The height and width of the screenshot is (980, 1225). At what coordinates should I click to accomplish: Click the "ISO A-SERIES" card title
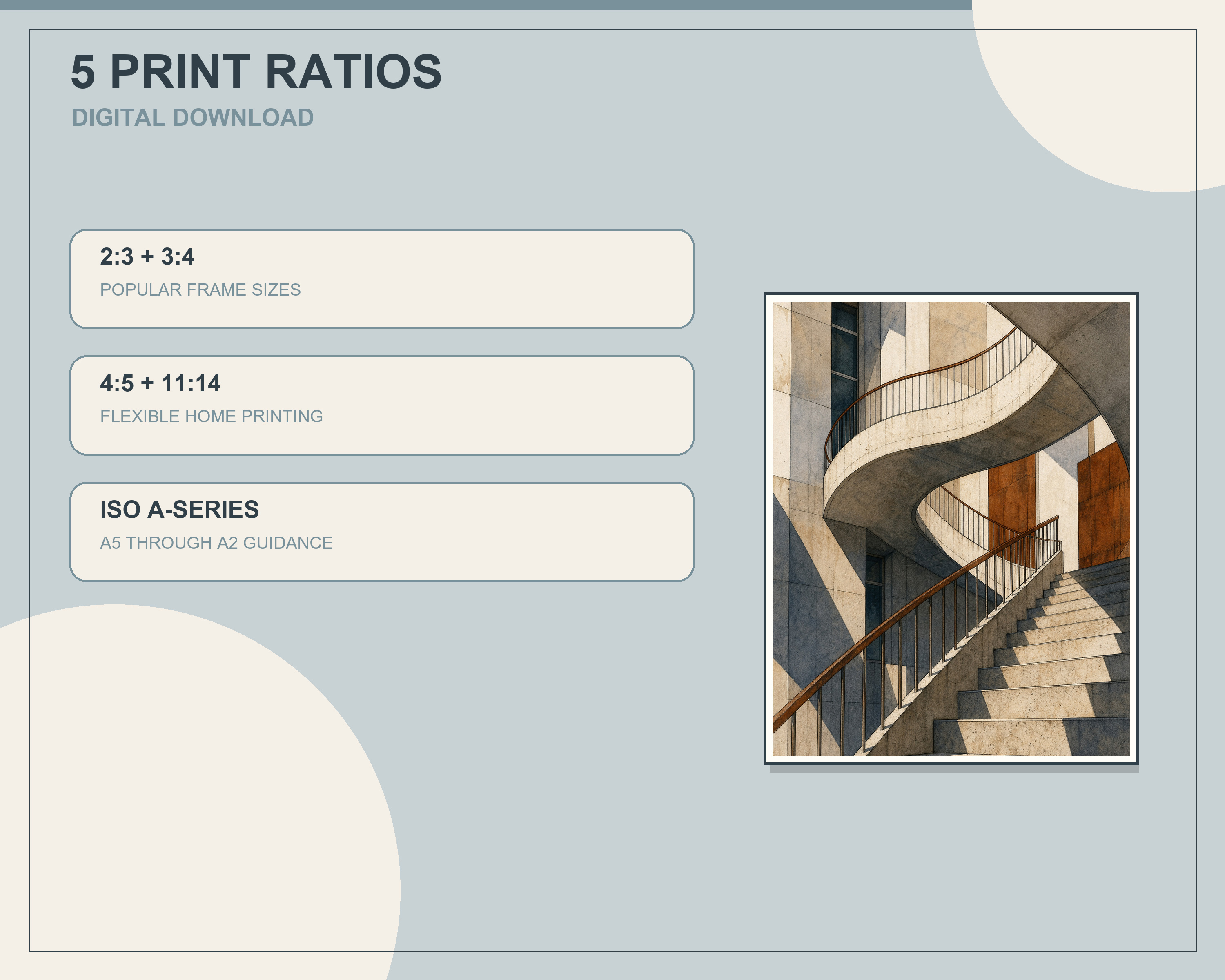pos(180,510)
